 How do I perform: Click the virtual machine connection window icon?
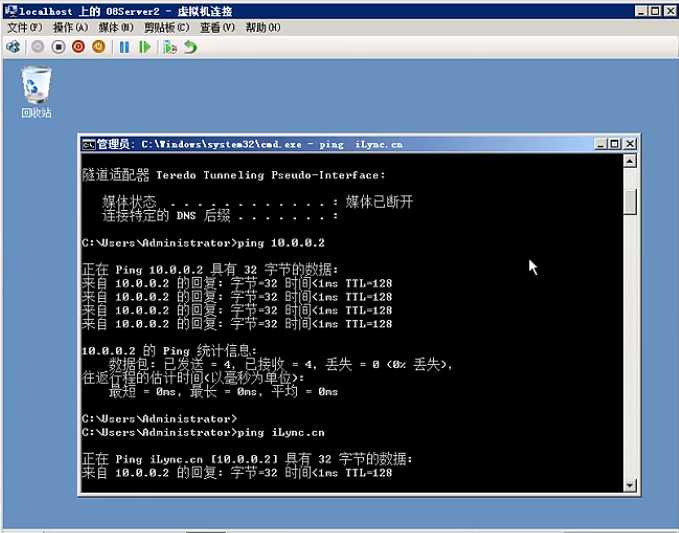click(x=10, y=11)
